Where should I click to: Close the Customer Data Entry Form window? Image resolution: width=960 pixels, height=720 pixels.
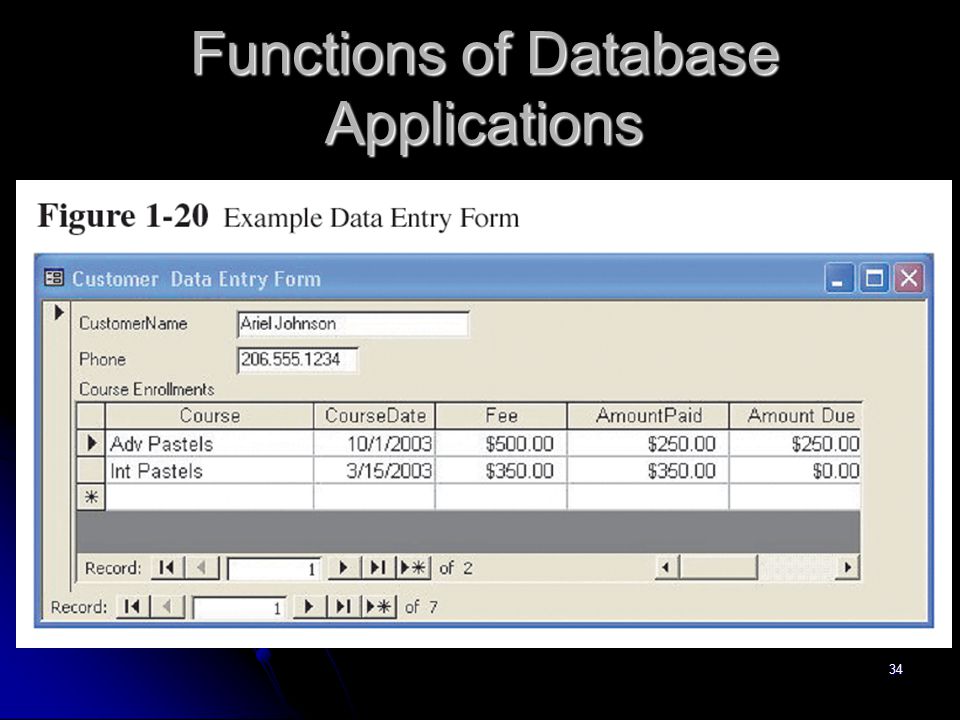pyautogui.click(x=909, y=279)
